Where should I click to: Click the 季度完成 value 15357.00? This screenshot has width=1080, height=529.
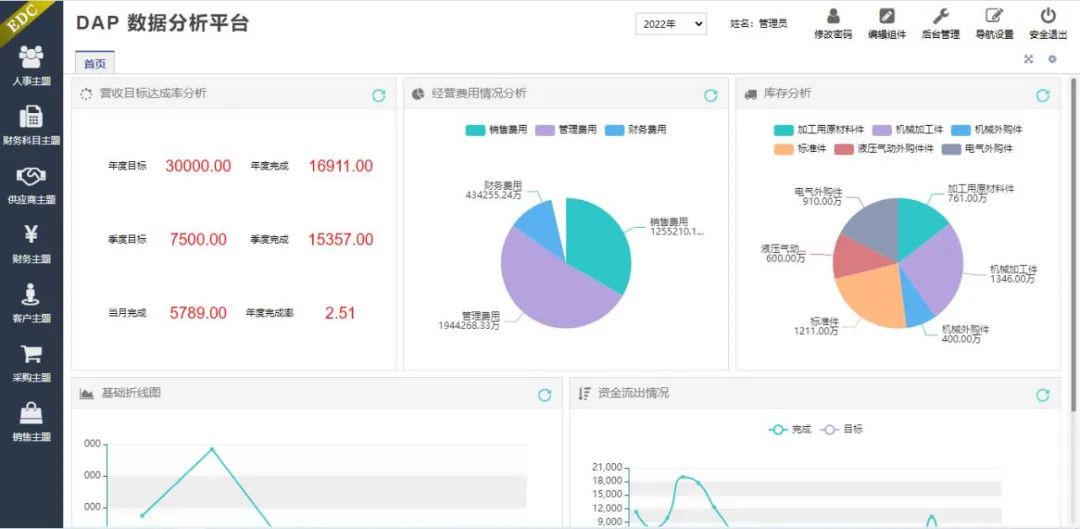click(x=341, y=240)
